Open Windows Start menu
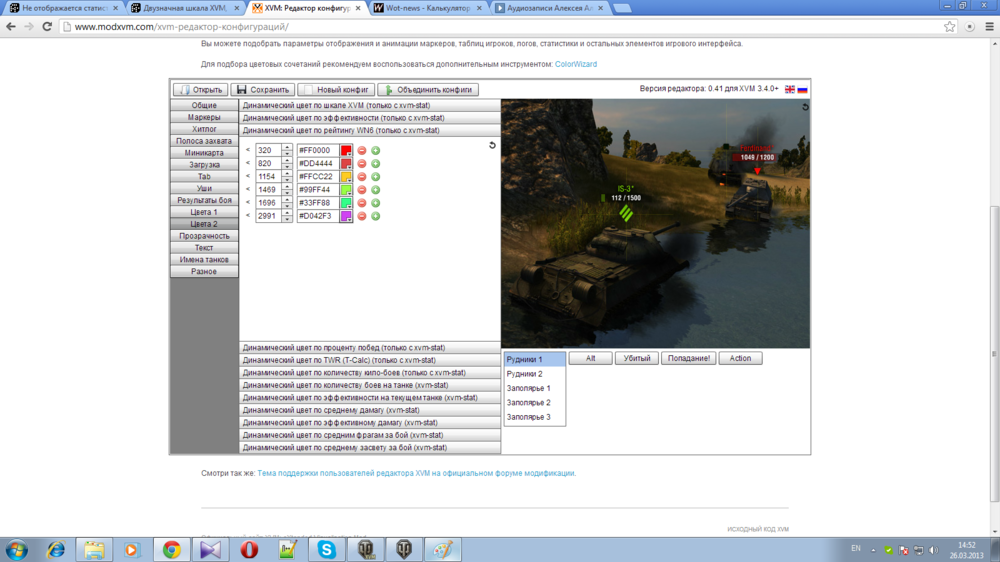 coord(17,549)
